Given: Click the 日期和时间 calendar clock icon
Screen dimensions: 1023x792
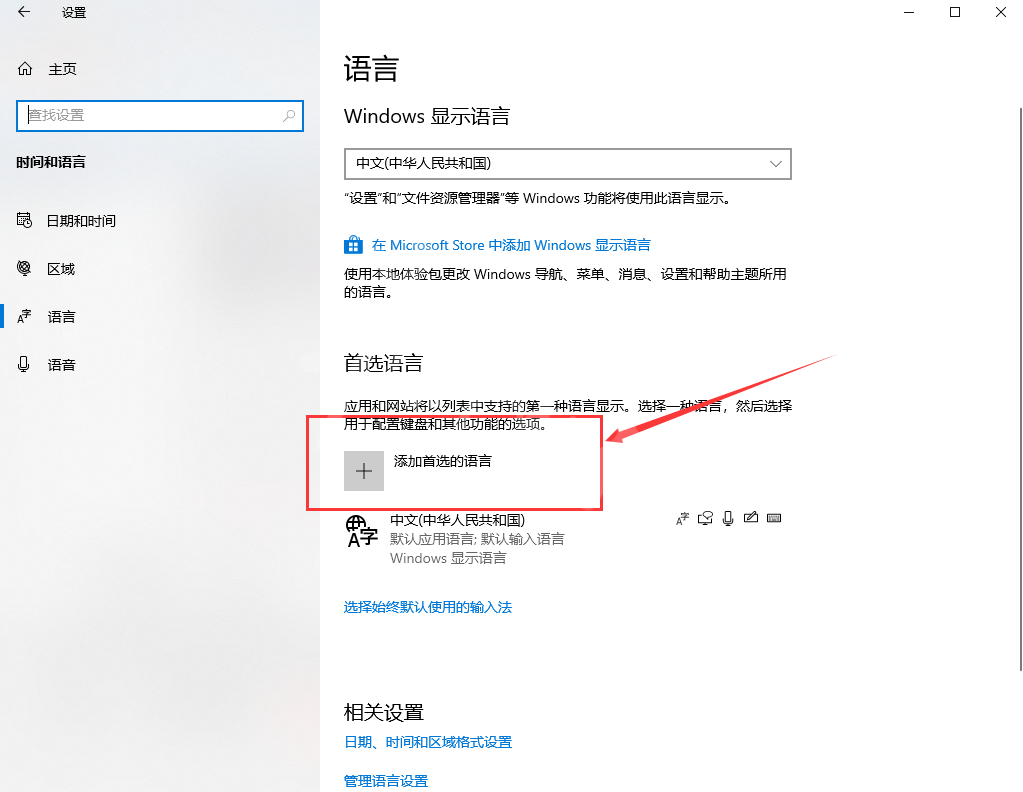Looking at the screenshot, I should [24, 221].
